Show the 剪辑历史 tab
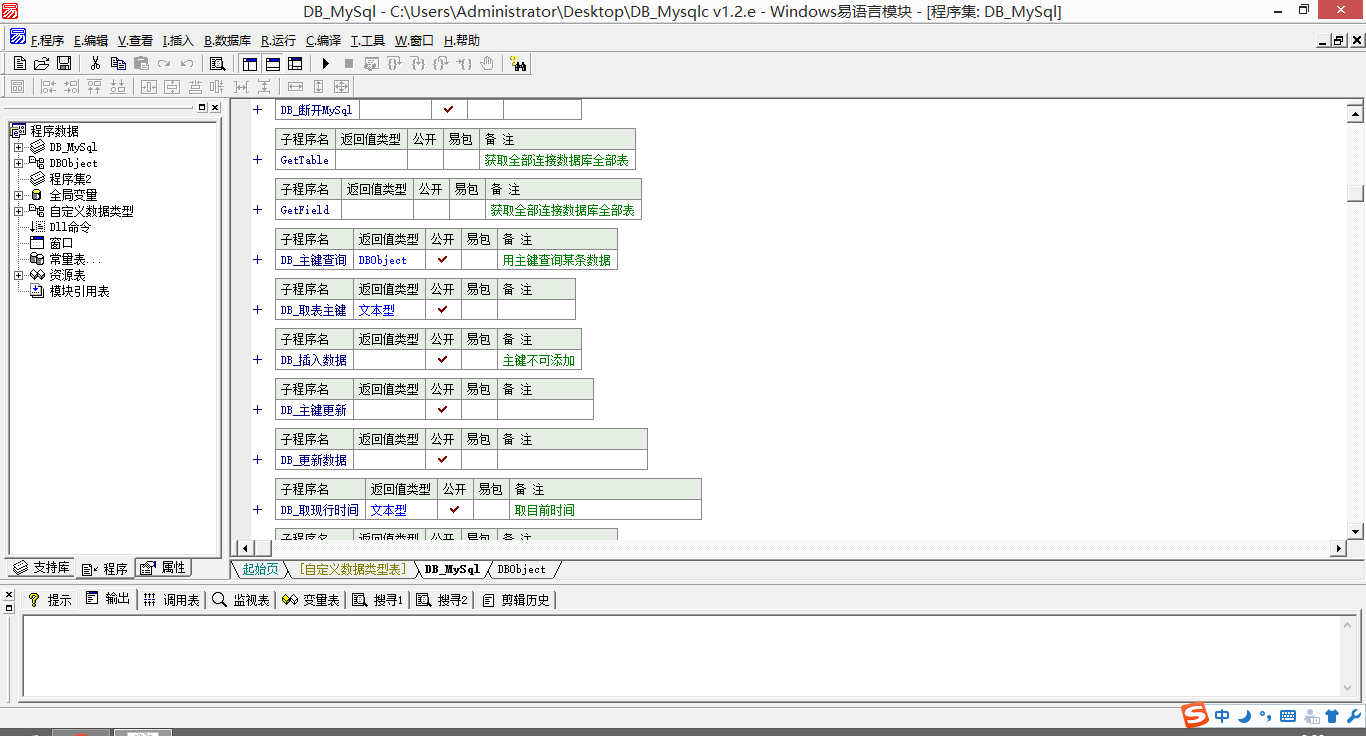 click(x=516, y=600)
